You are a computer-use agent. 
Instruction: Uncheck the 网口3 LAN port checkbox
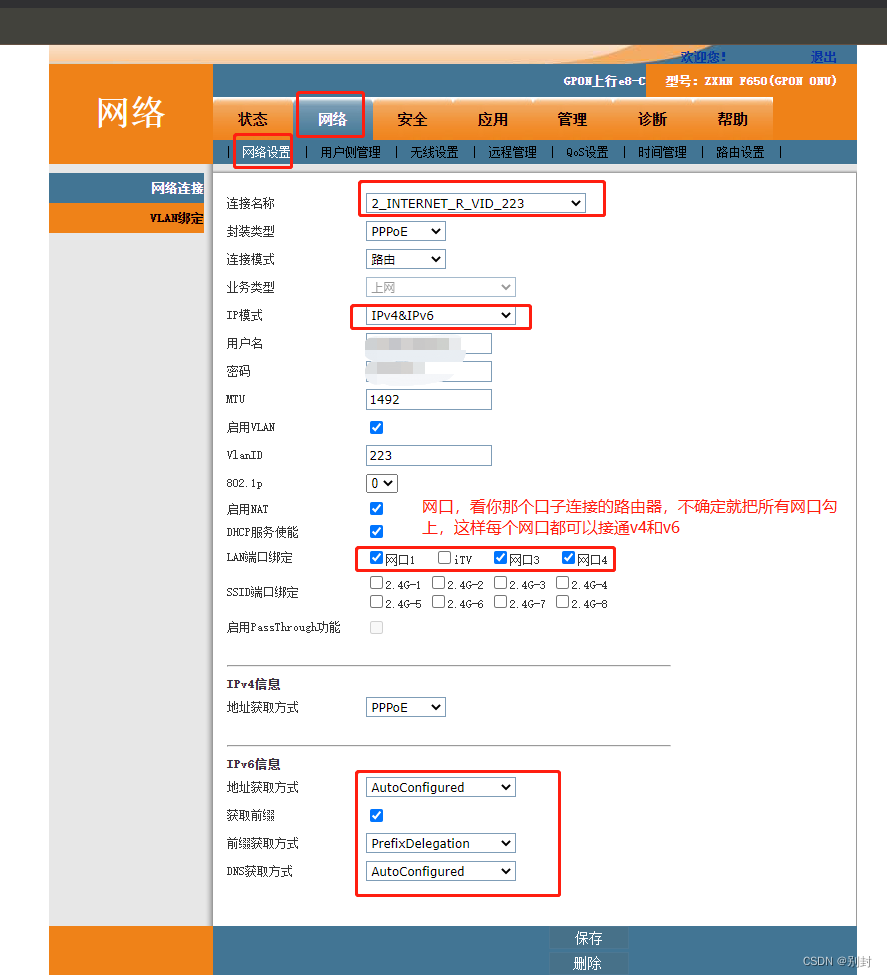tap(500, 558)
